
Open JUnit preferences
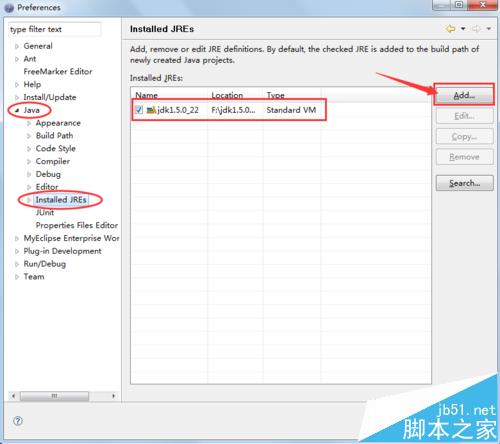45,213
